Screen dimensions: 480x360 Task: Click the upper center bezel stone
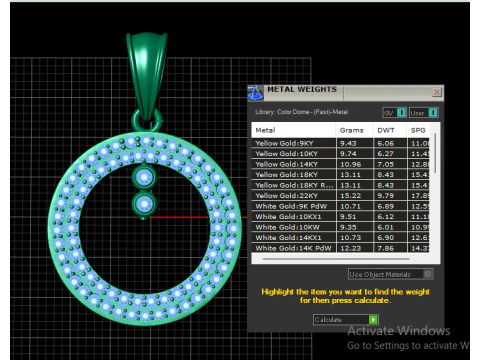pyautogui.click(x=144, y=177)
